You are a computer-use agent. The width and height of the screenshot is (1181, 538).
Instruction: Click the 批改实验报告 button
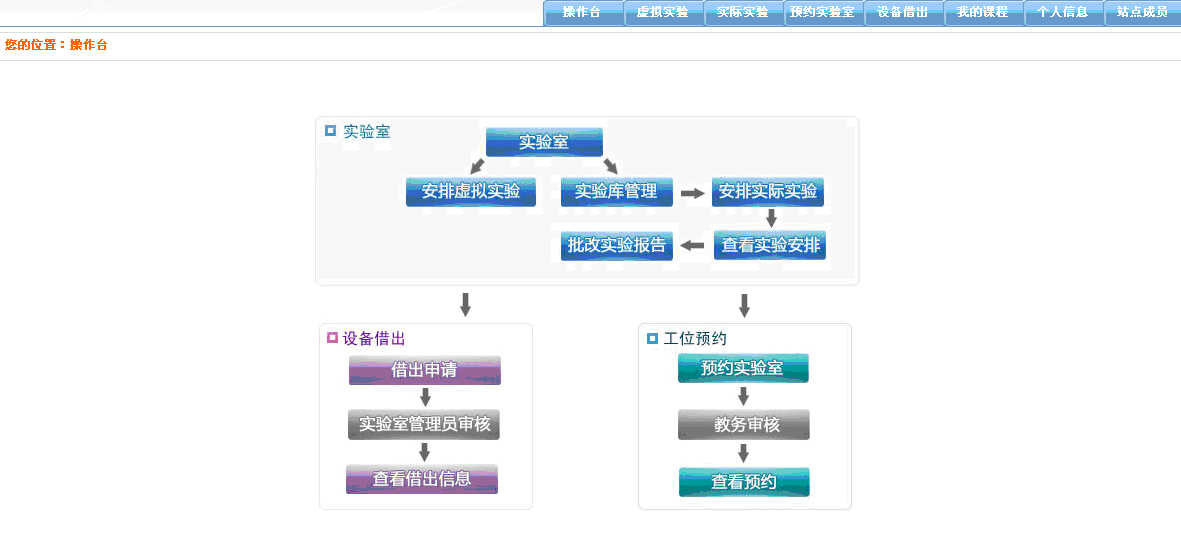pyautogui.click(x=617, y=246)
